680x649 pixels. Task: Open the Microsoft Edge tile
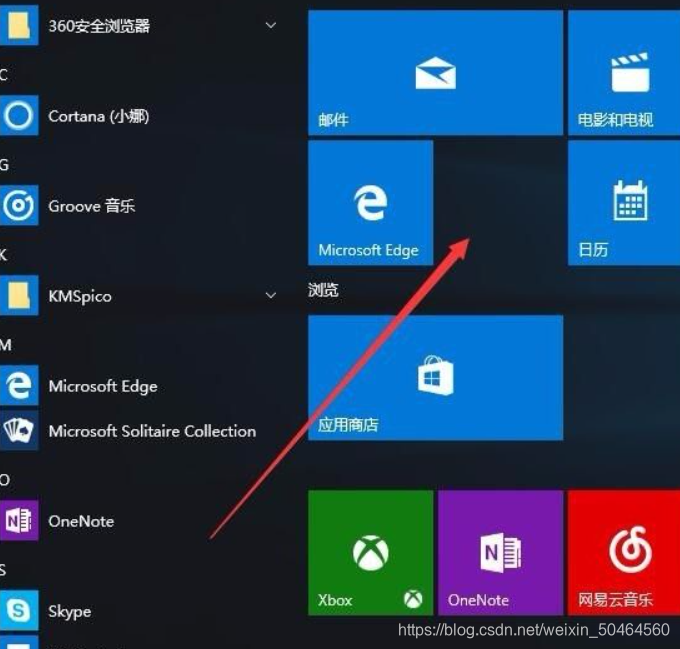click(x=370, y=202)
